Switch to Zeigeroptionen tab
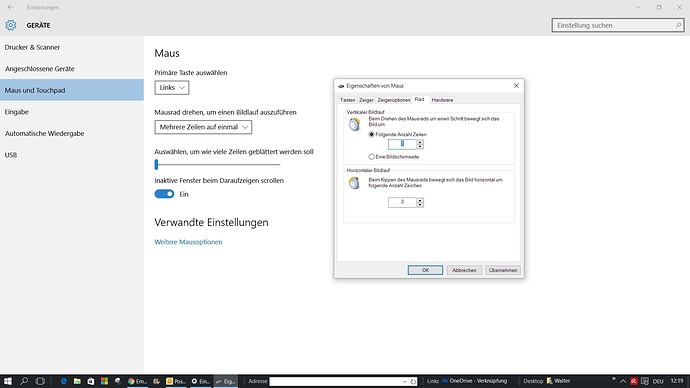This screenshot has height=388, width=690. [x=394, y=100]
